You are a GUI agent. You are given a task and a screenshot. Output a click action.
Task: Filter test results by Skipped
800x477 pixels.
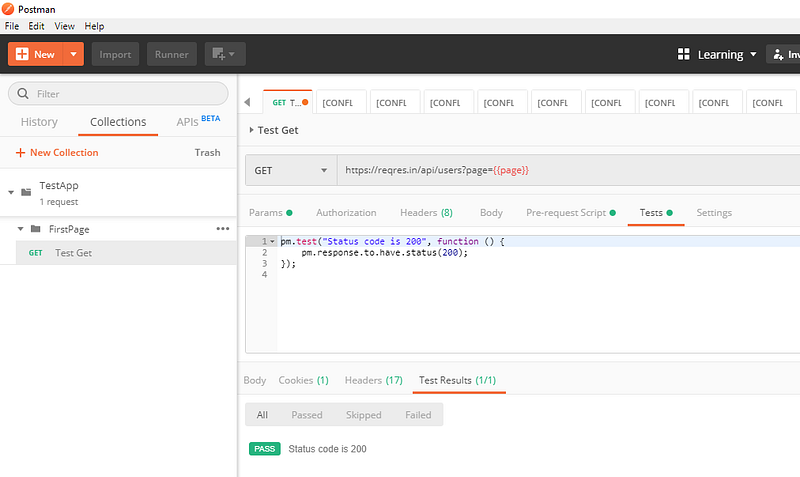pyautogui.click(x=363, y=415)
